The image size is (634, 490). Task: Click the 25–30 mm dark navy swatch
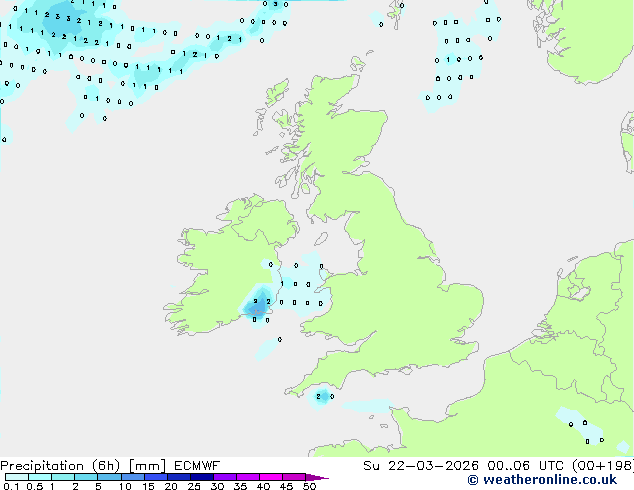pos(202,477)
